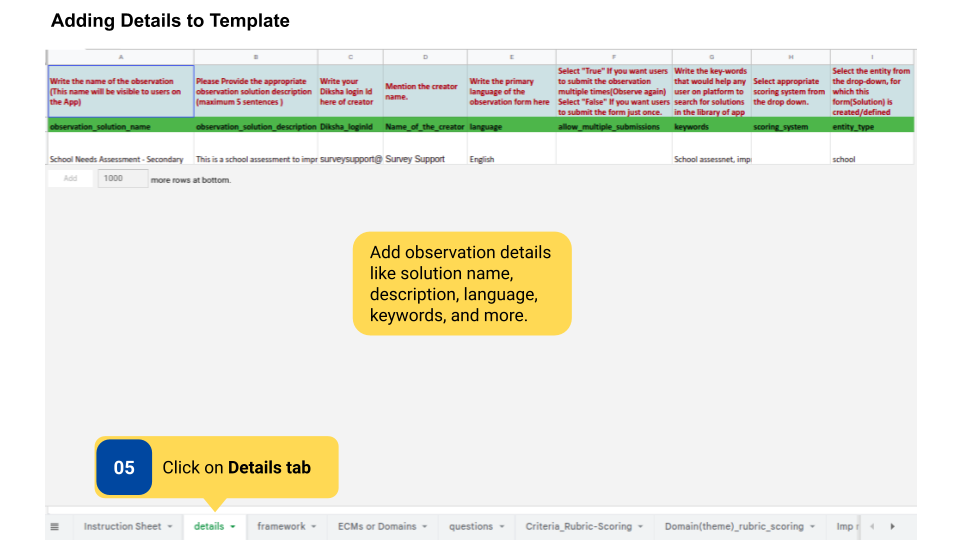Open the details tab dropdown arrow
Viewport: 960px width, 540px height.
point(233,526)
